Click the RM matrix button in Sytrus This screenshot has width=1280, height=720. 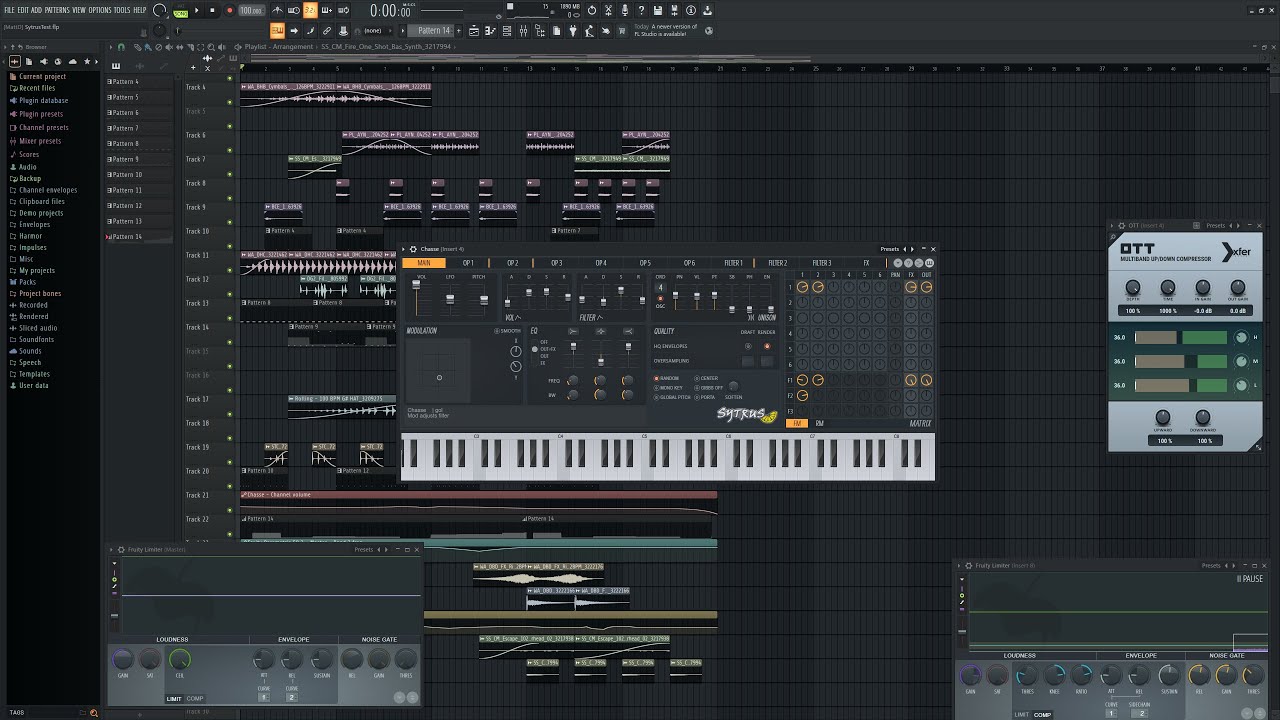[x=820, y=423]
